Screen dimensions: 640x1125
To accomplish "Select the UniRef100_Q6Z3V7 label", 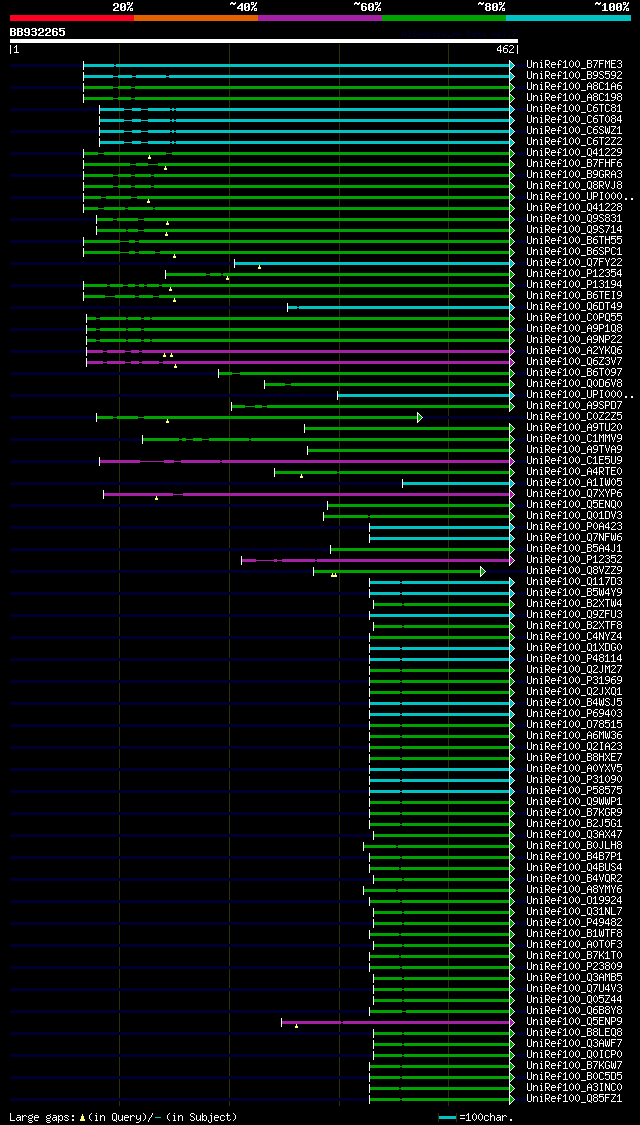I will 574,362.
